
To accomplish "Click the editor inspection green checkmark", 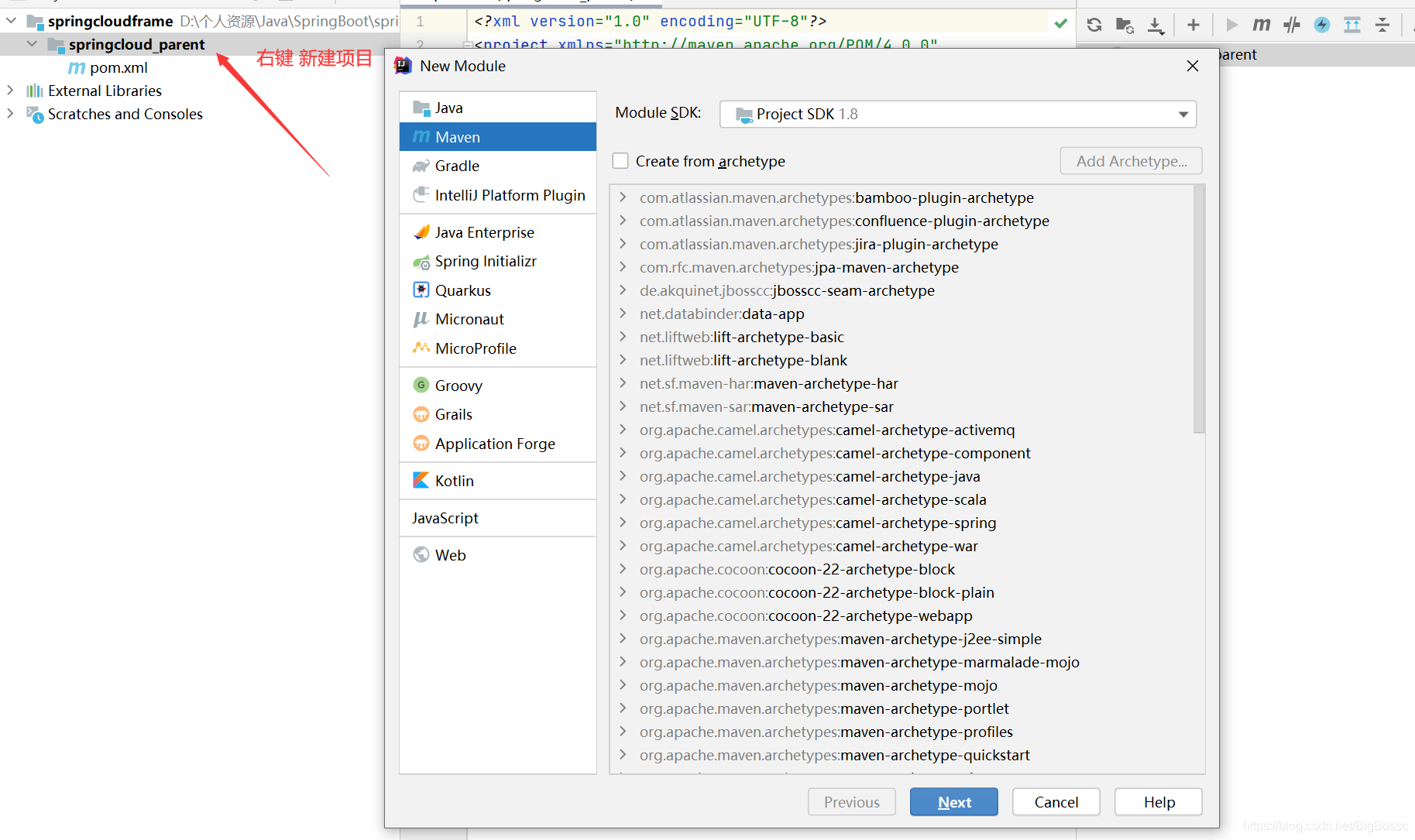I will (x=1061, y=23).
